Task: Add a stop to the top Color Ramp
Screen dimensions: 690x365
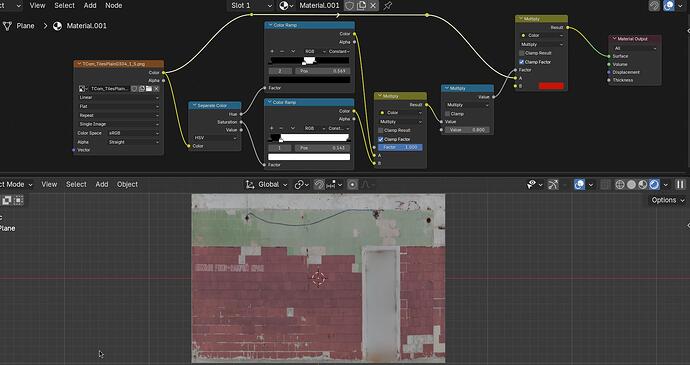Action: [272, 52]
